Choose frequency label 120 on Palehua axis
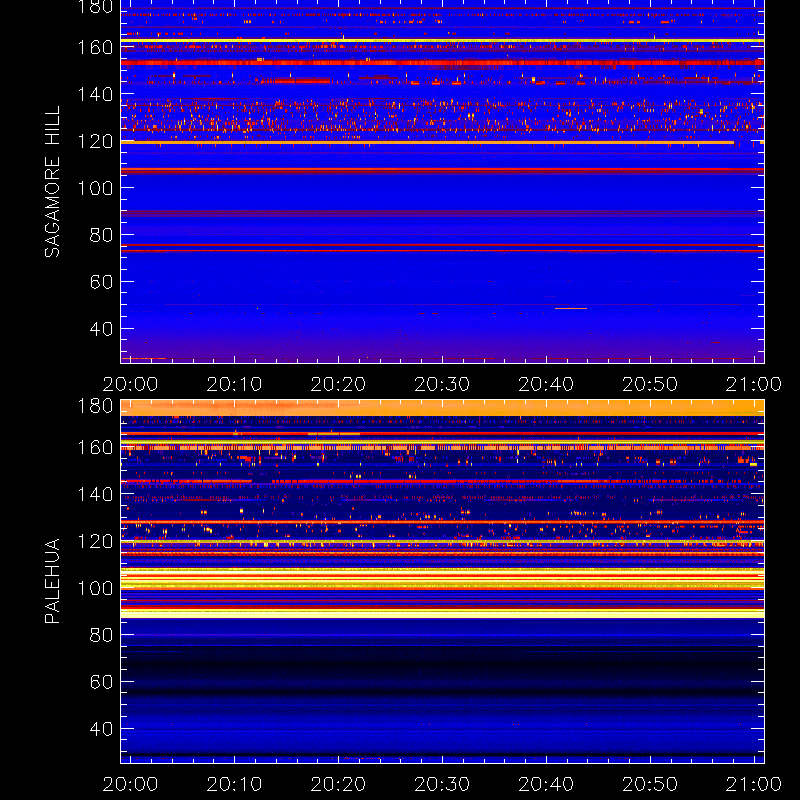This screenshot has width=800, height=800. point(95,541)
